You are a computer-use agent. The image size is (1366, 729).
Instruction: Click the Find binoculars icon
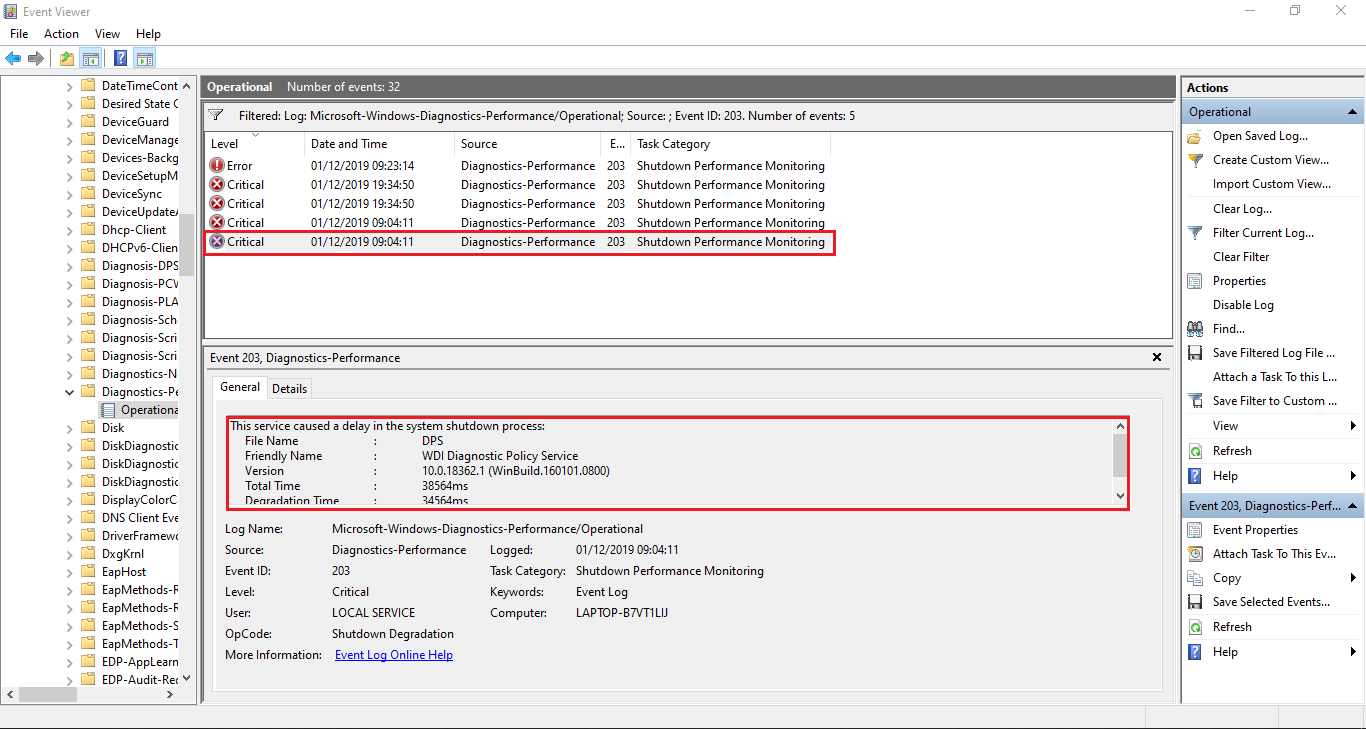tap(1195, 329)
